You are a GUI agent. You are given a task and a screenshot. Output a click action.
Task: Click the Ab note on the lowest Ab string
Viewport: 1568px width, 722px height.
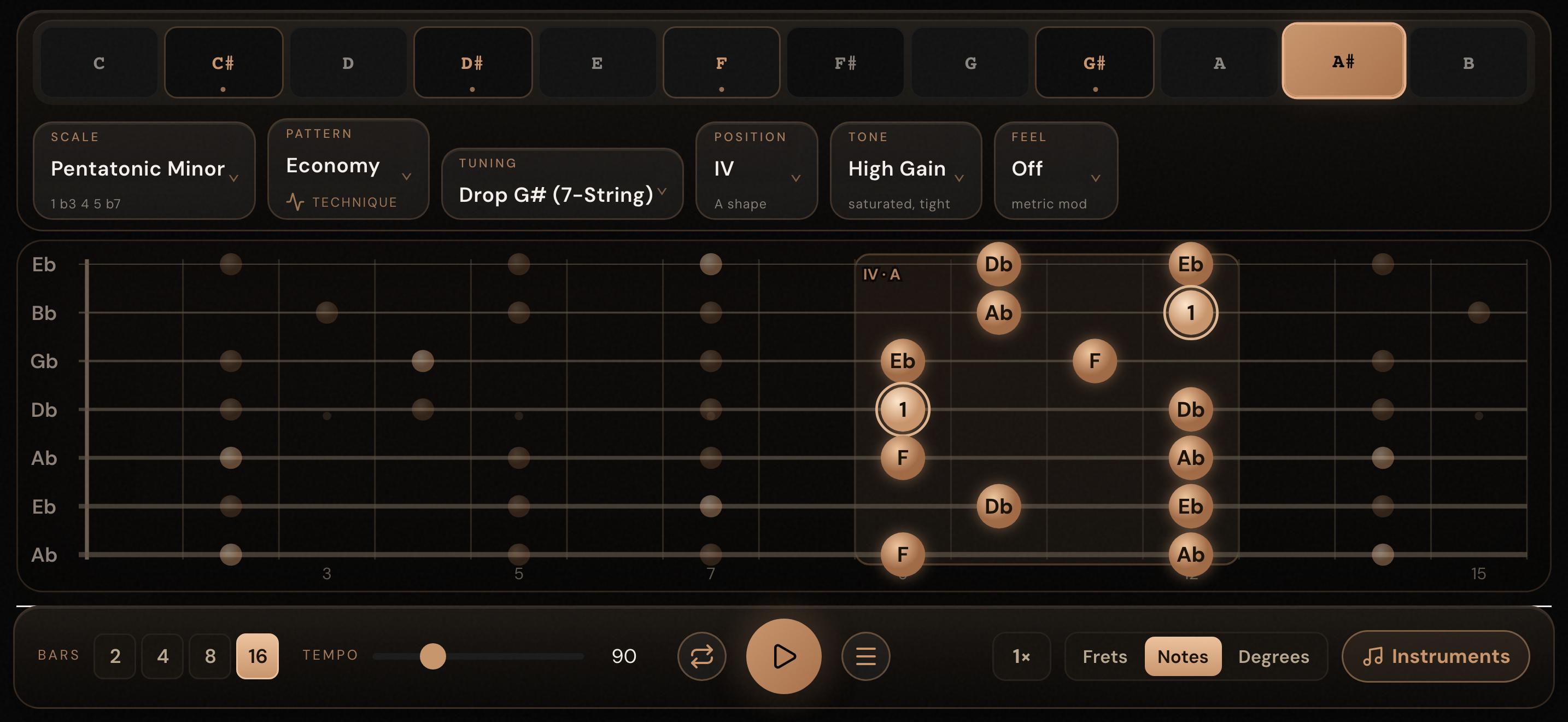[x=1190, y=554]
